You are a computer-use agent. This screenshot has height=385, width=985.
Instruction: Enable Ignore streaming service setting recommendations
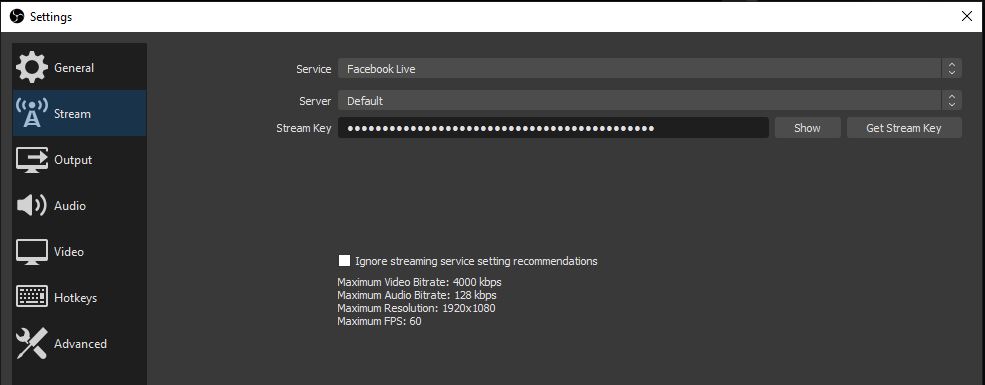click(344, 261)
